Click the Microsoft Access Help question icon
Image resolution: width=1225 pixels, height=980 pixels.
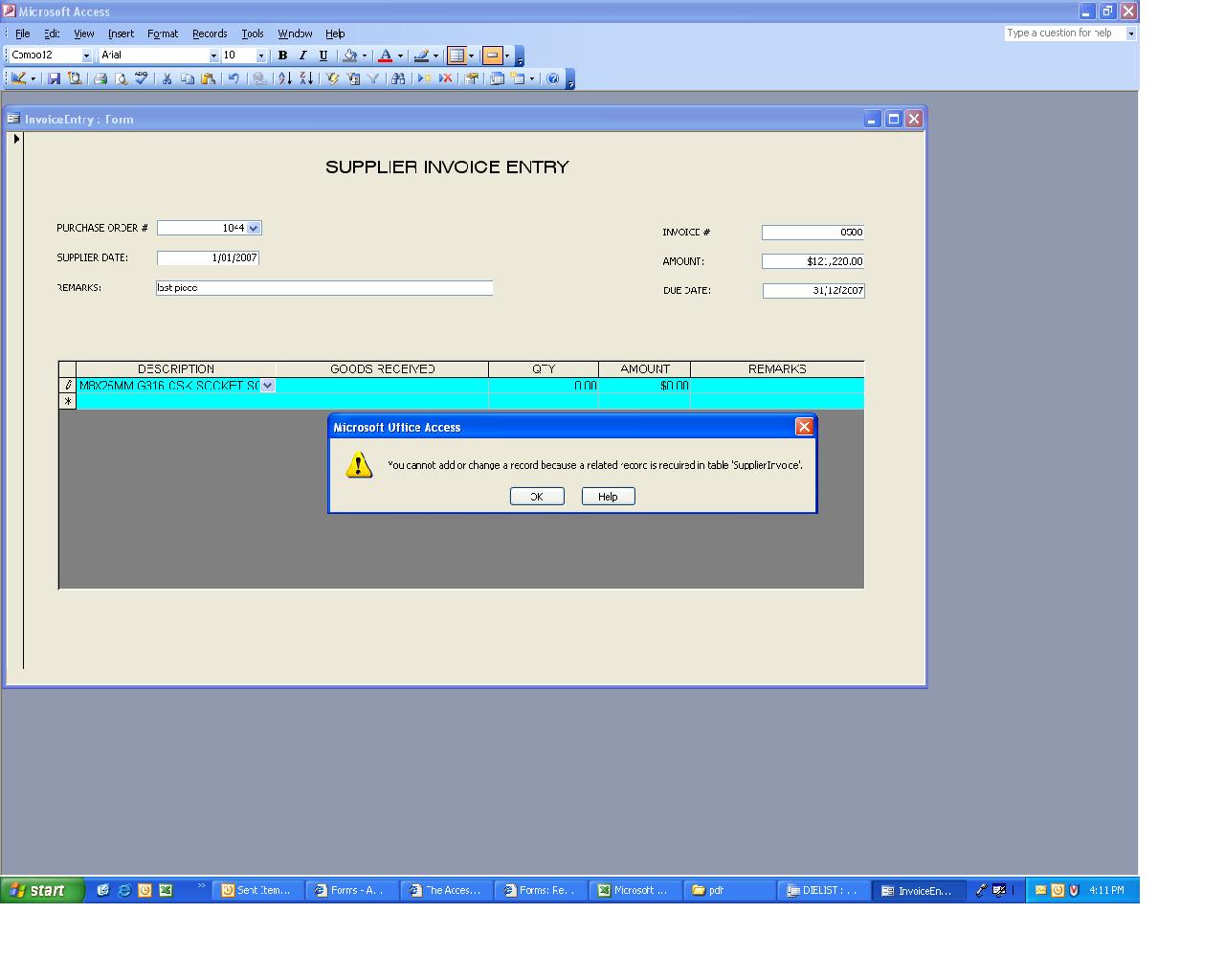point(553,78)
